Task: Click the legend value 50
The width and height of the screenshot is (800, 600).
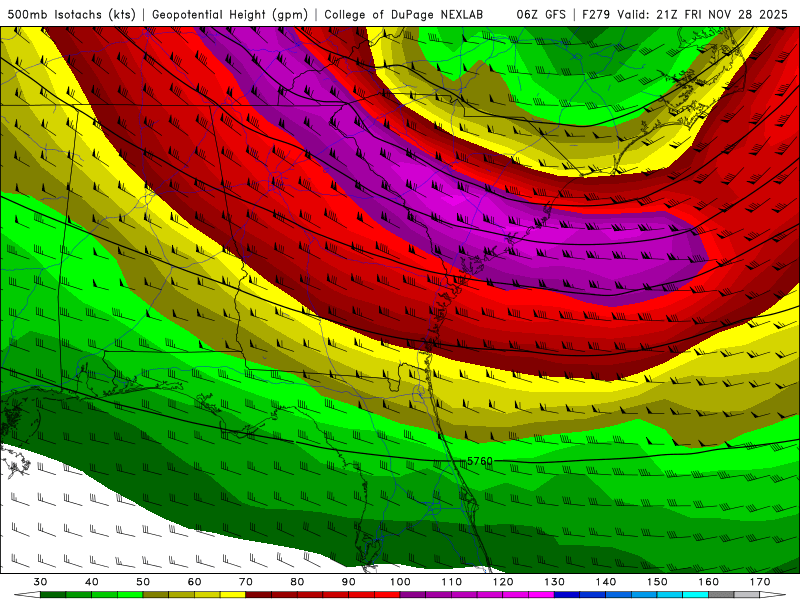Action: [143, 582]
